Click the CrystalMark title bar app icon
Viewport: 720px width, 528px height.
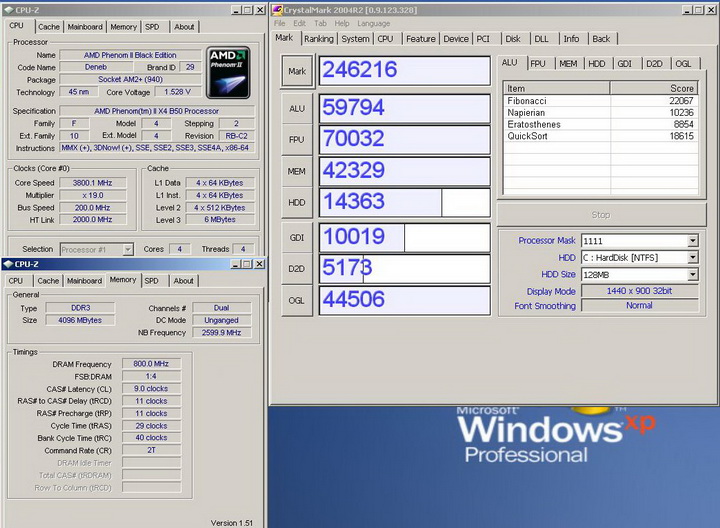click(277, 10)
